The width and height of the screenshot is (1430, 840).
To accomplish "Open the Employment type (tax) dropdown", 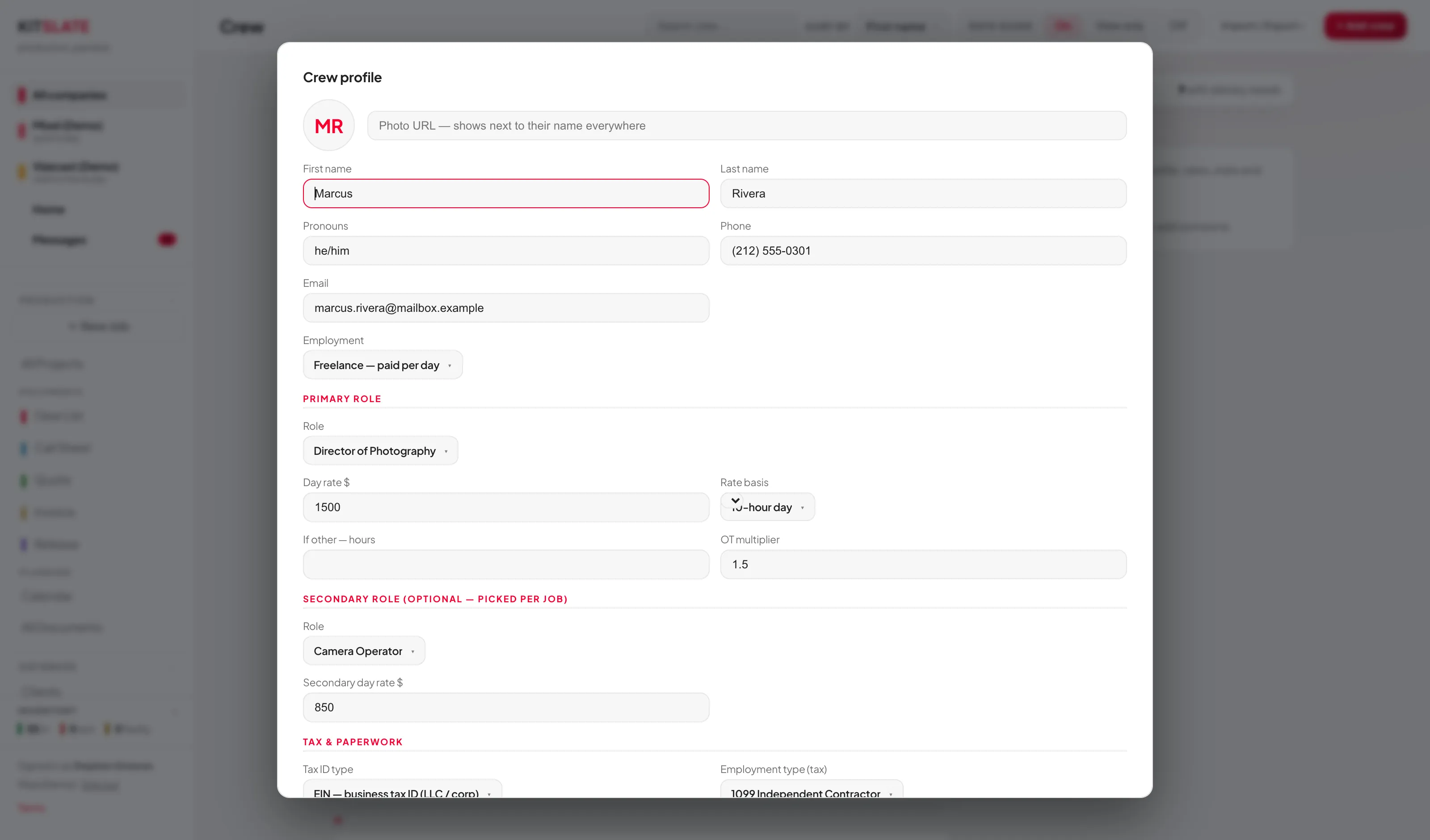I will pyautogui.click(x=812, y=789).
